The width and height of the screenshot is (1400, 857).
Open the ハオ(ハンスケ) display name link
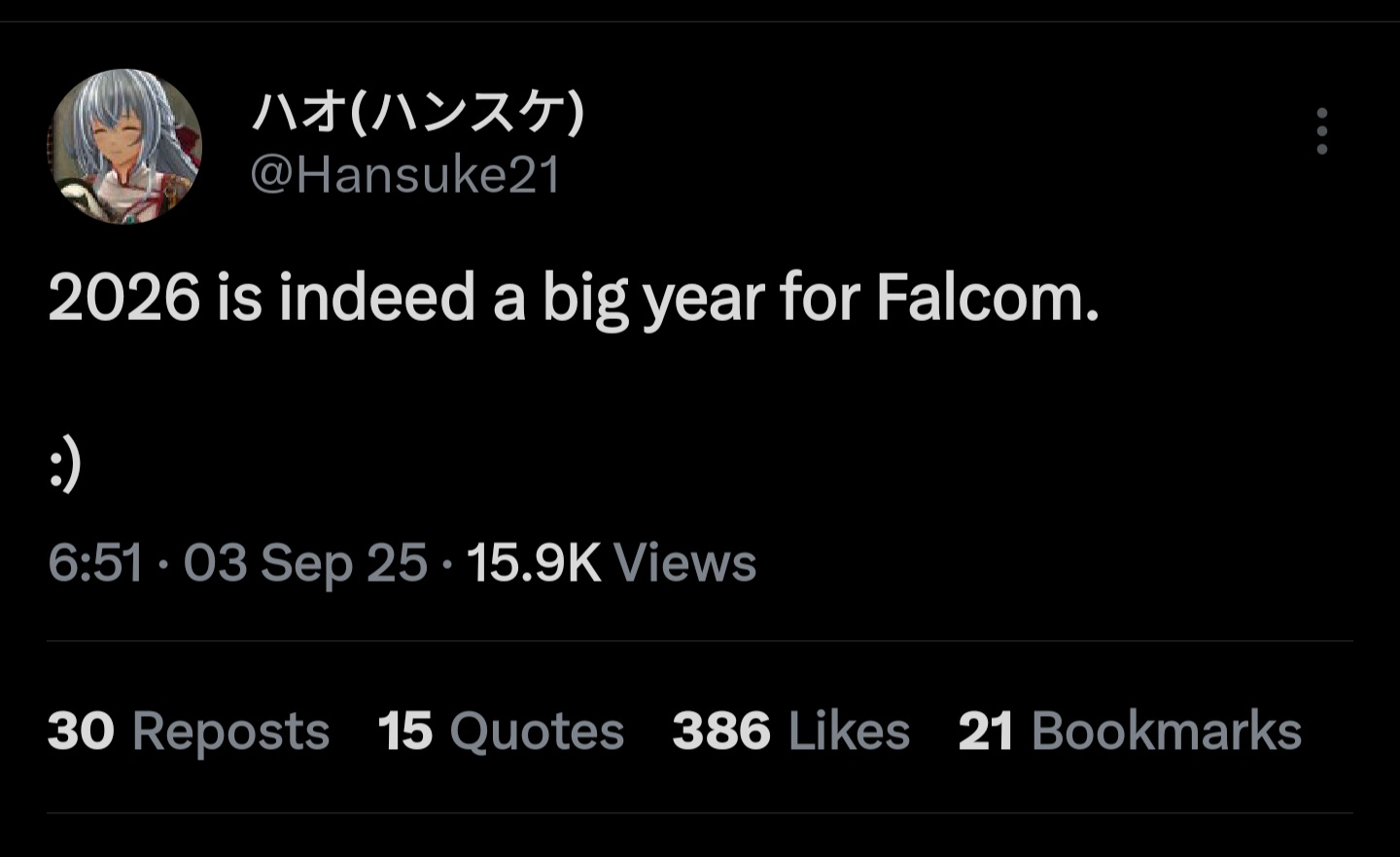[x=418, y=112]
